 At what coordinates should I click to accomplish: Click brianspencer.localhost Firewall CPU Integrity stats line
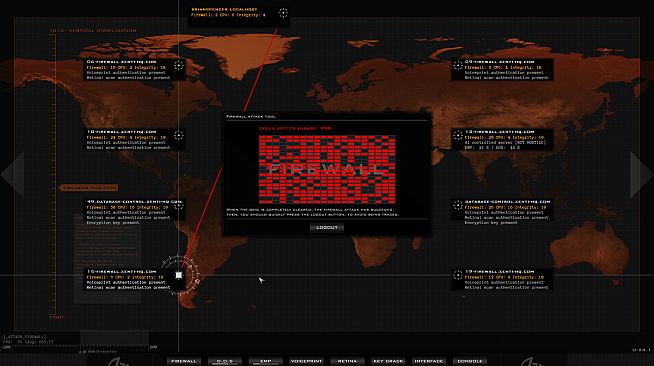228,15
